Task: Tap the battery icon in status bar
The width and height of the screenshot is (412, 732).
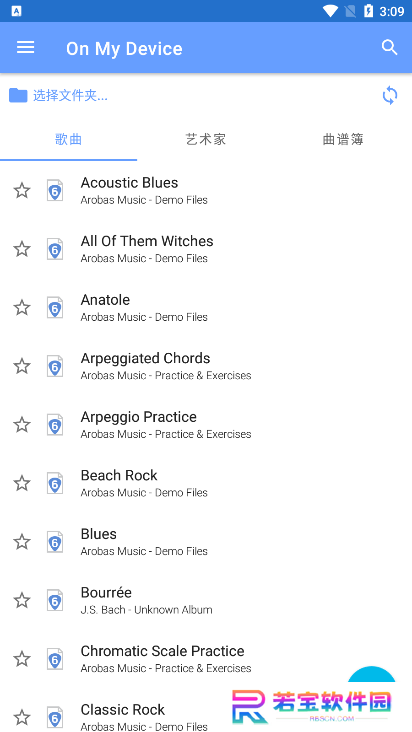Action: click(368, 11)
